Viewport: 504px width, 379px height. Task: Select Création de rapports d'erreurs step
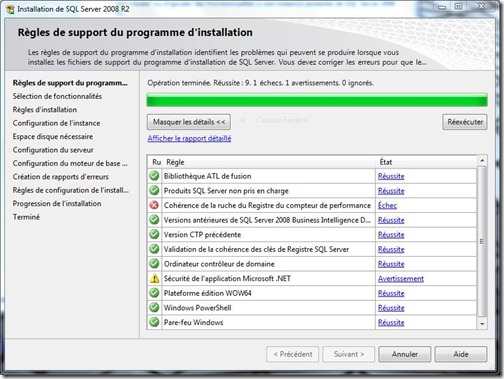click(61, 177)
